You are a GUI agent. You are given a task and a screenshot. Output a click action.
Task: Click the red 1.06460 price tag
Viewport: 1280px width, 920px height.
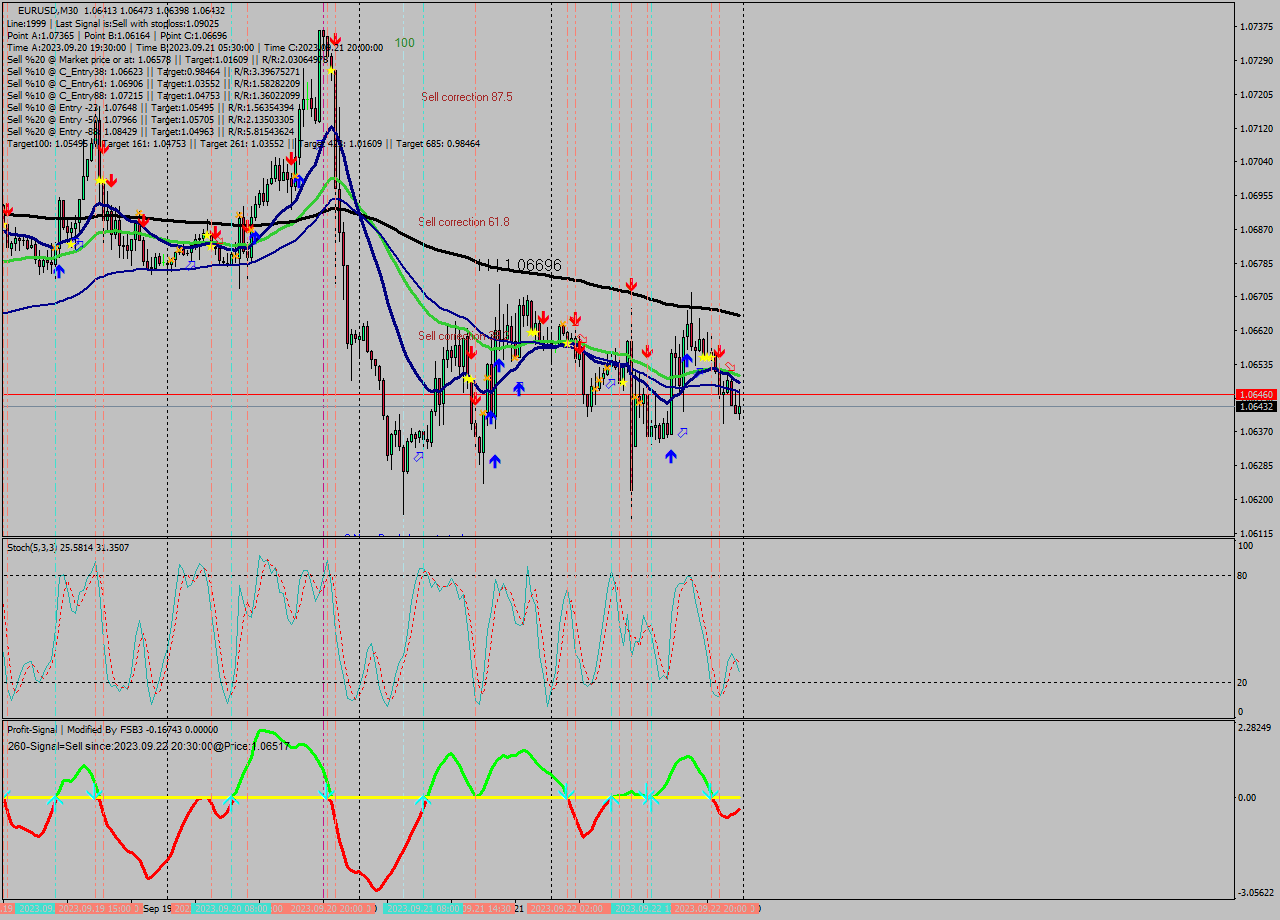[x=1256, y=395]
